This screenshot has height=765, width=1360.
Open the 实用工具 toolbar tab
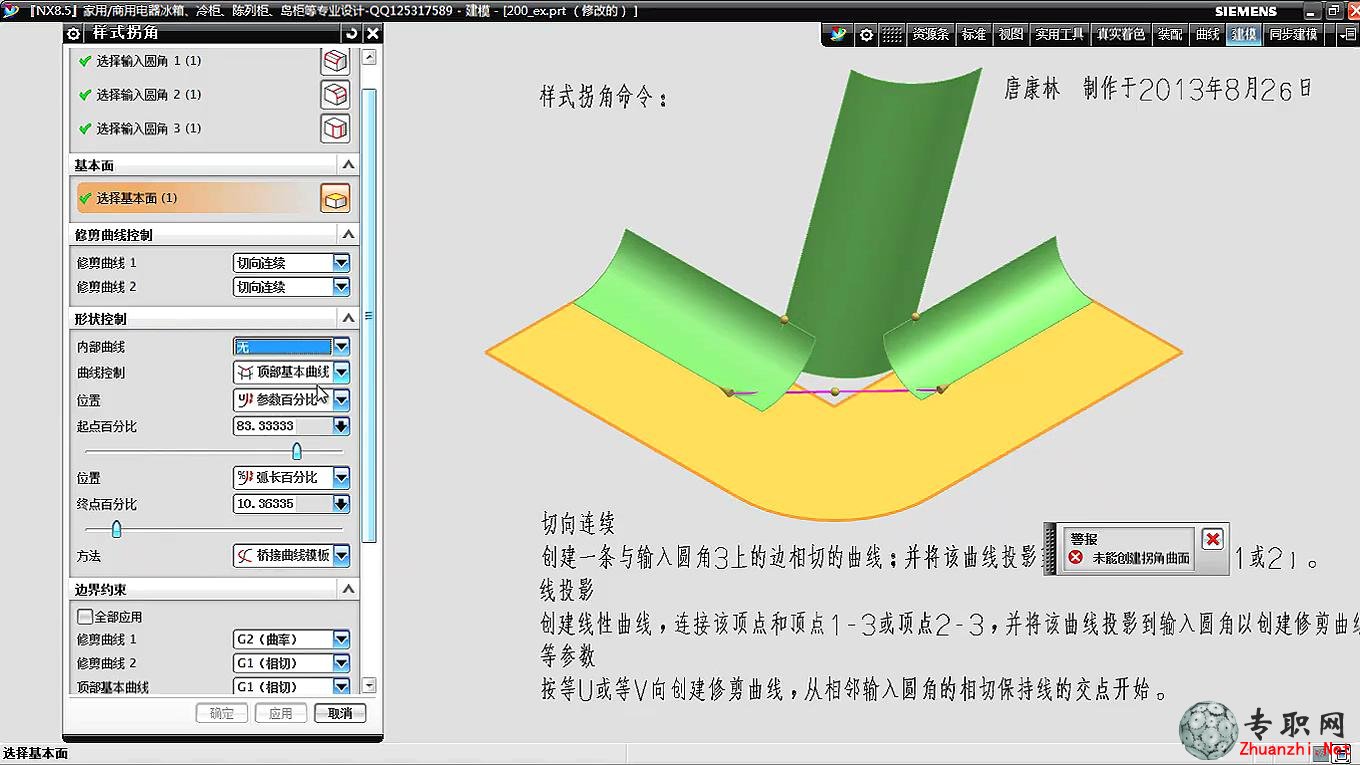tap(1060, 34)
